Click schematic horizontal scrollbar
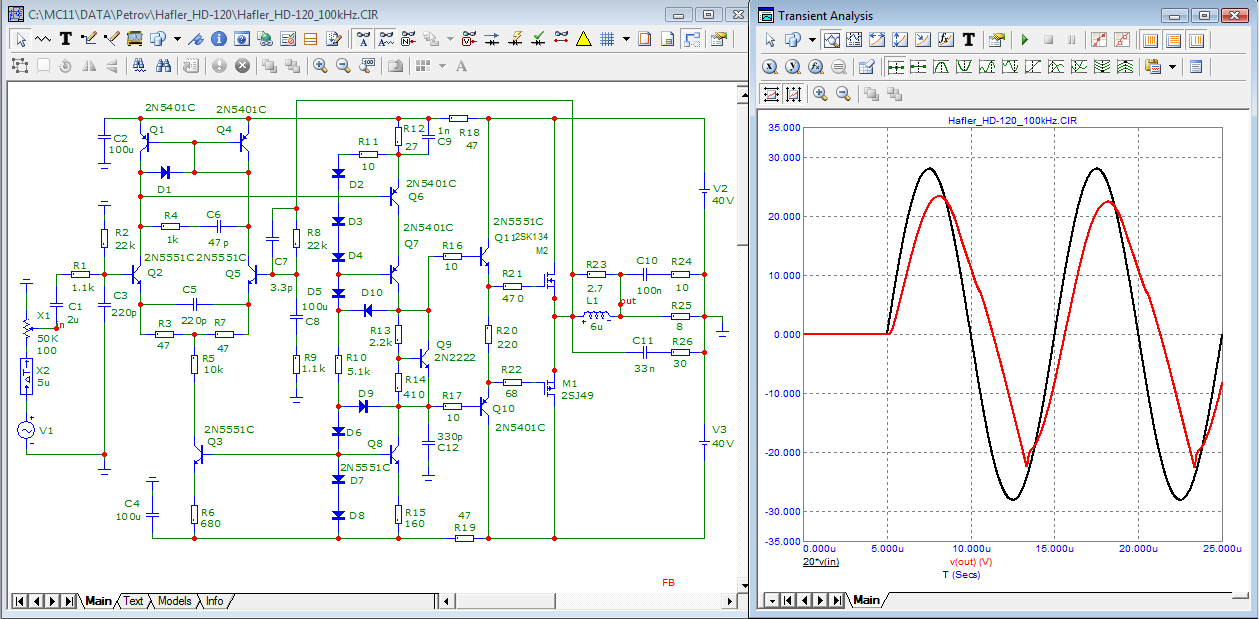The image size is (1259, 619). tap(590, 601)
